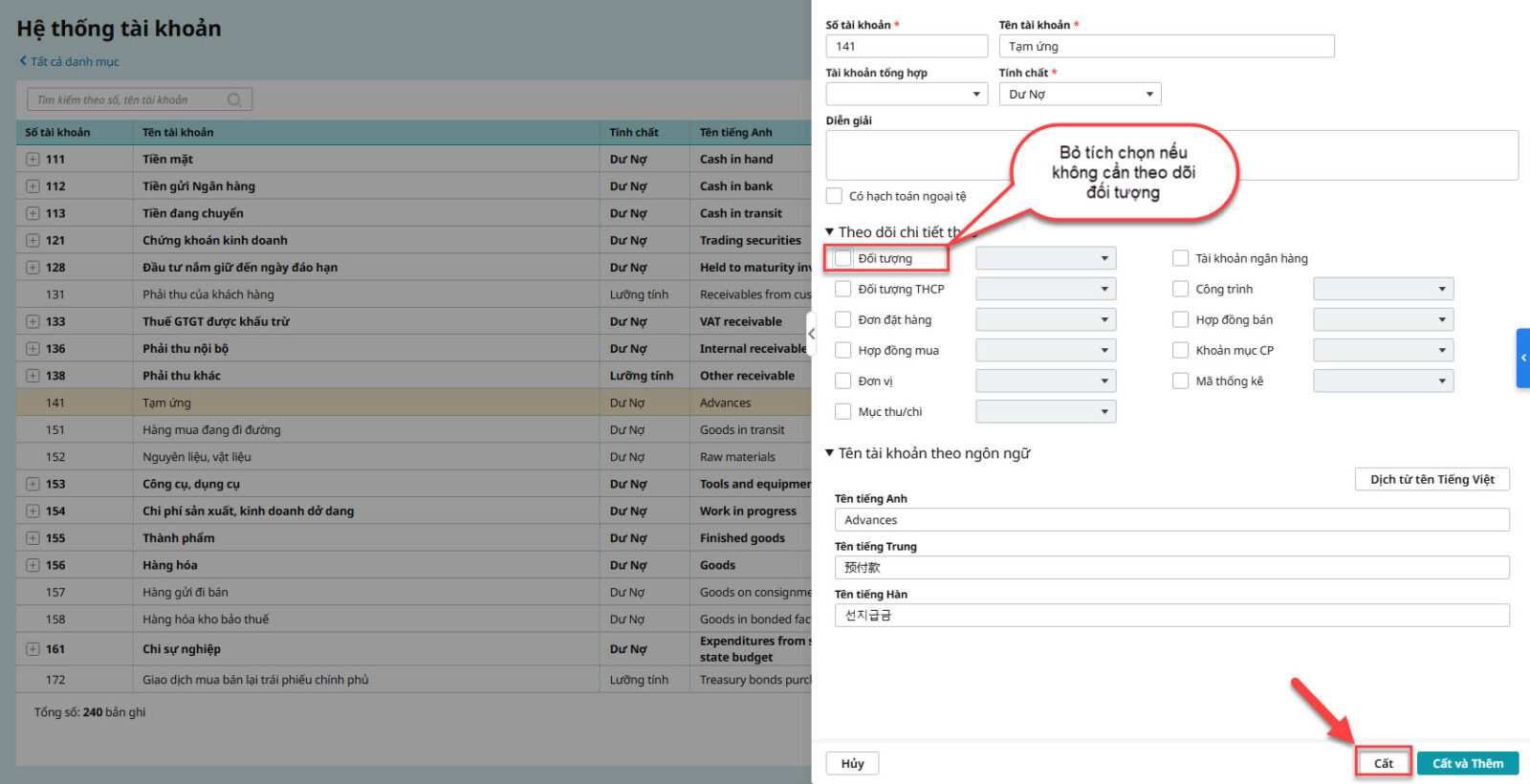Viewport: 1530px width, 784px height.
Task: Open Tài khoản tổng hợp combo box
Action: click(x=906, y=94)
